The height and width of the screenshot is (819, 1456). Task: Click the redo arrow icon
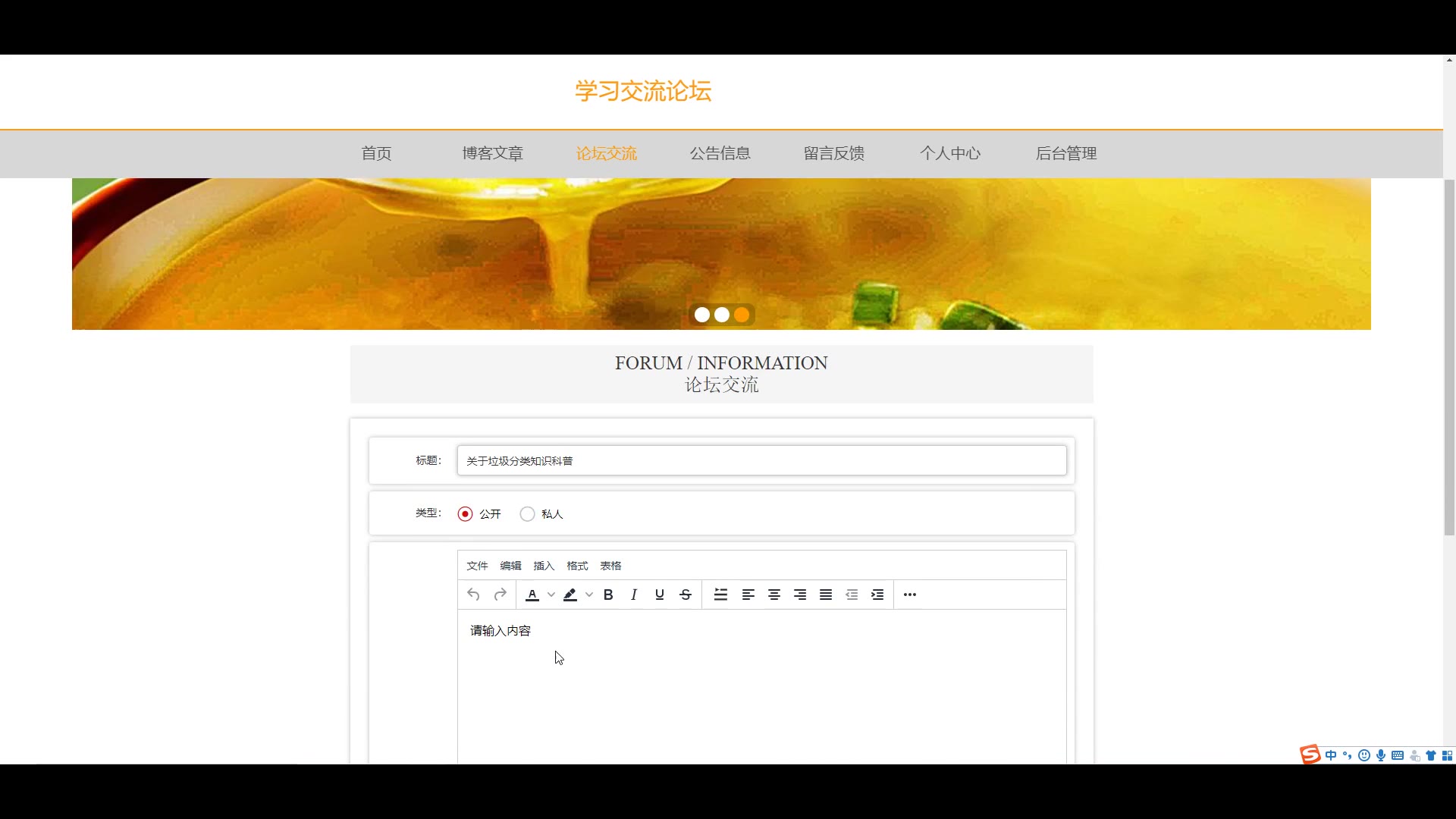[500, 595]
